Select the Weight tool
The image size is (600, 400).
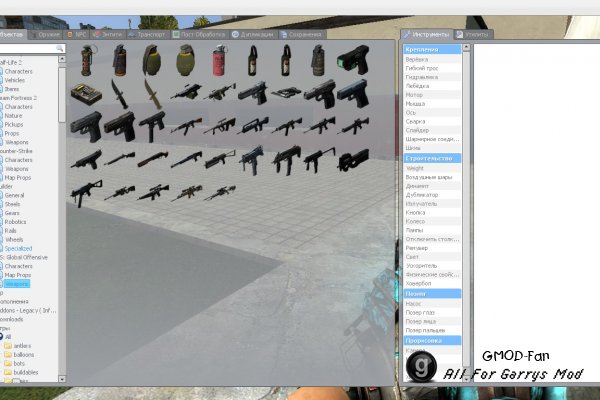[x=432, y=168]
